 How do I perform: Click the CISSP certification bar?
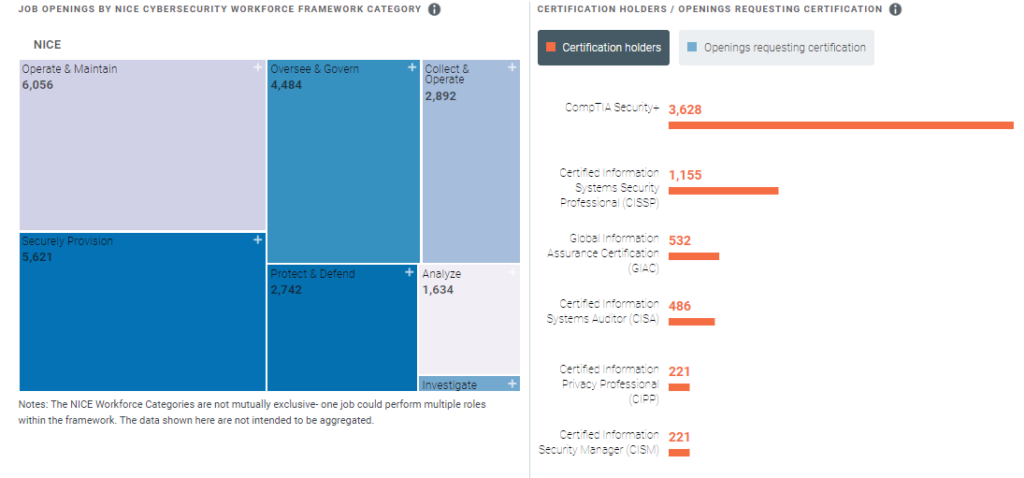tap(723, 190)
